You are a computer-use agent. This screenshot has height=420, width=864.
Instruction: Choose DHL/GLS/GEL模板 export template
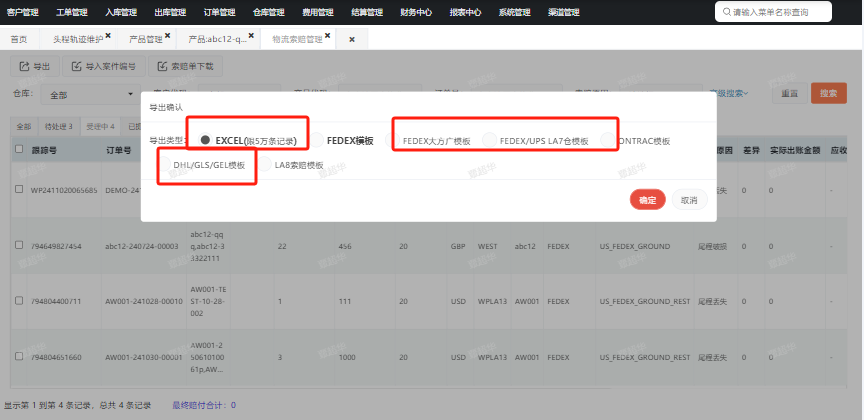coord(164,164)
